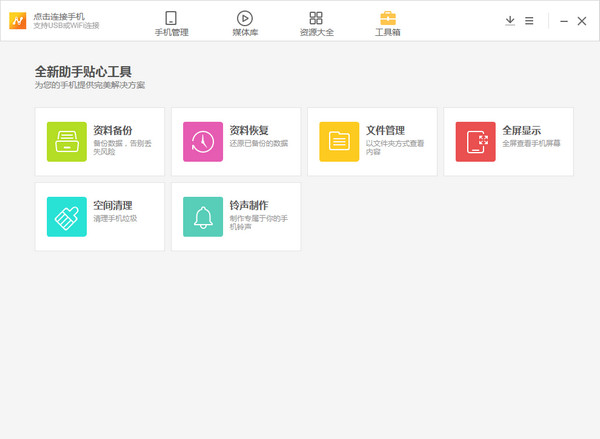The height and width of the screenshot is (439, 600).
Task: Click the 清理手机垃圾 description
Action: tap(115, 219)
